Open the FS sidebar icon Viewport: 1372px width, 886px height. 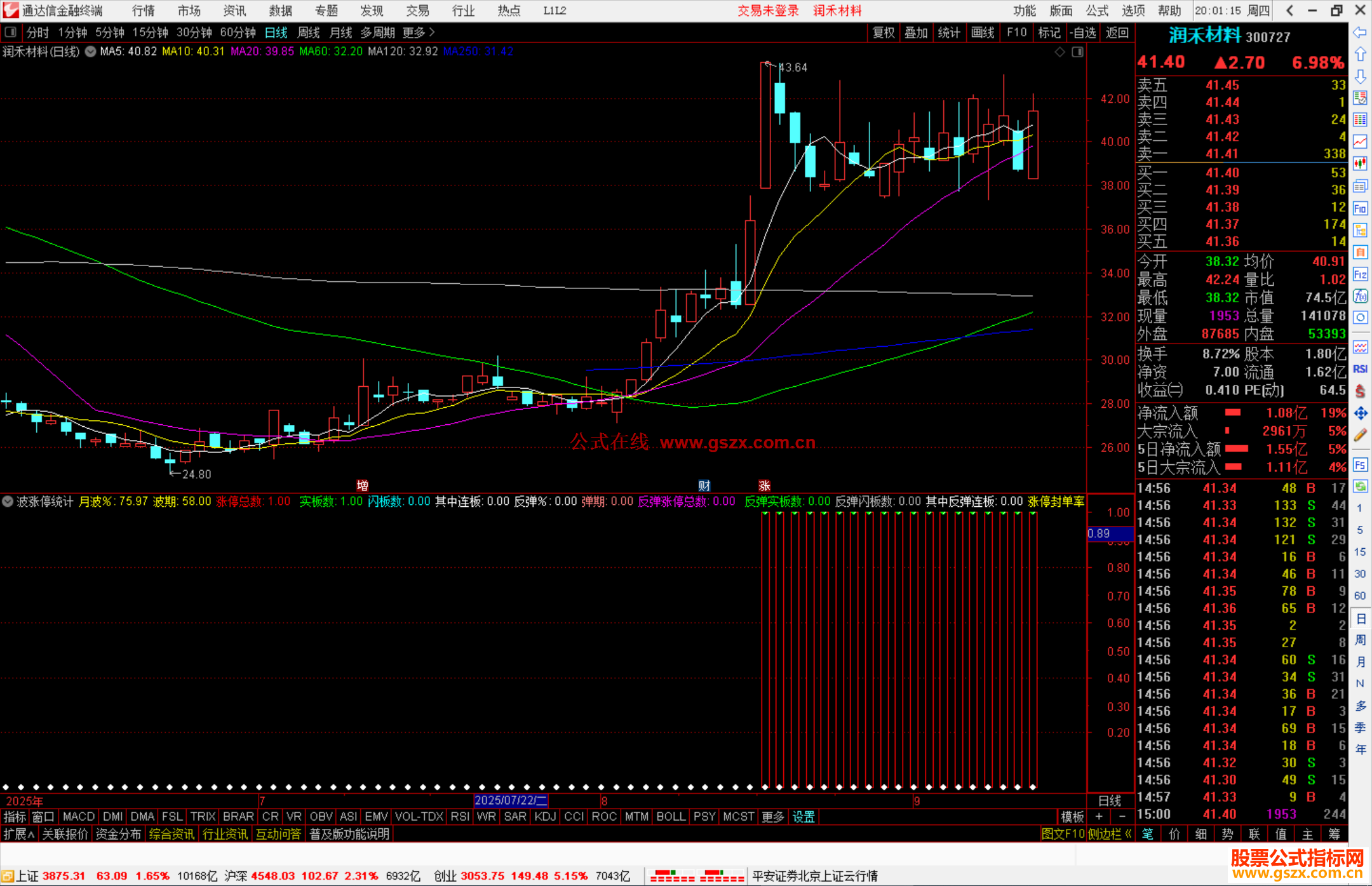(x=1360, y=465)
